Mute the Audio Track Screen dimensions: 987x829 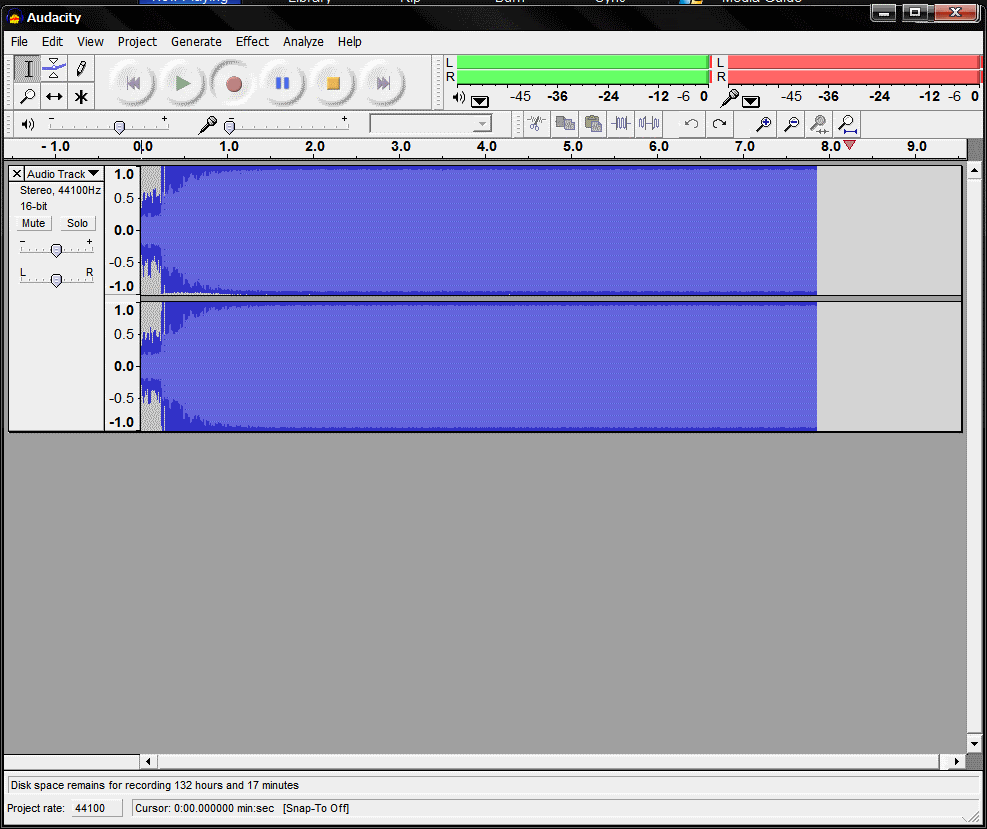pos(34,223)
